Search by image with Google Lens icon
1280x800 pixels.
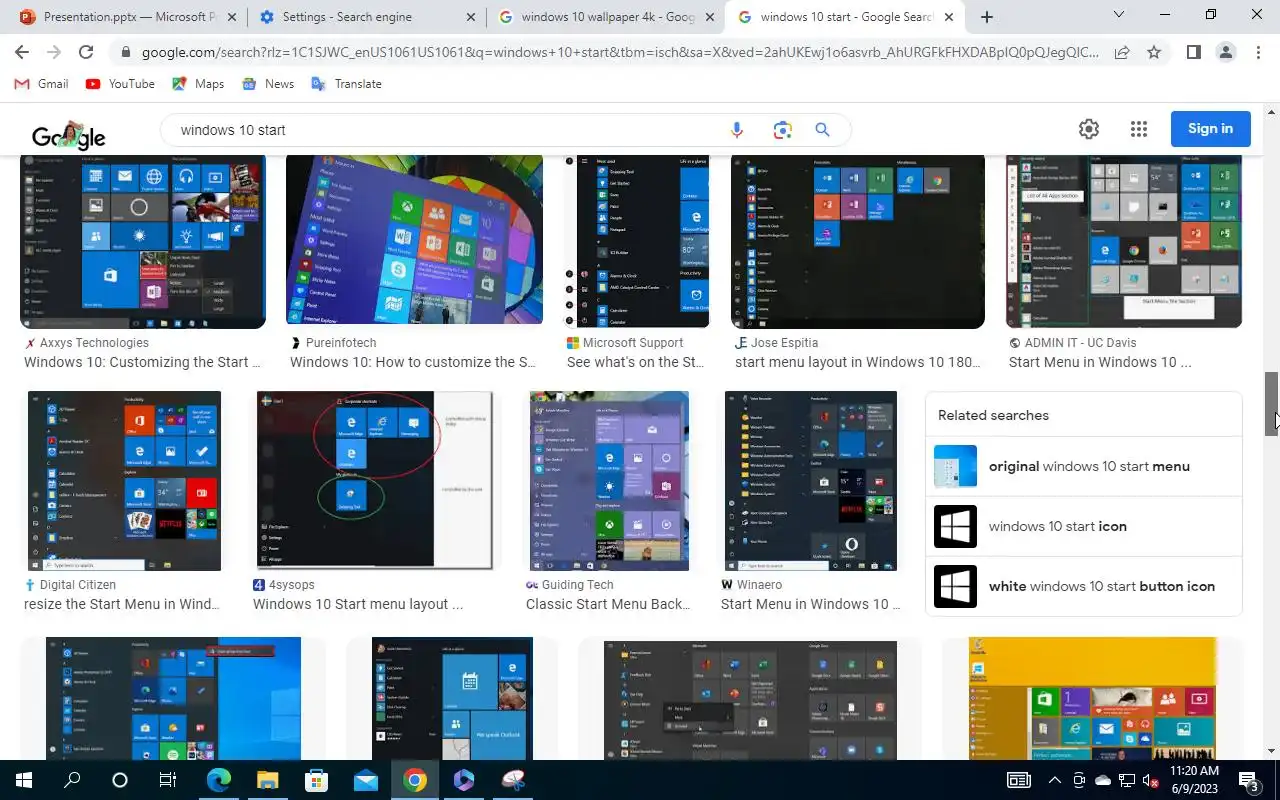(x=782, y=130)
